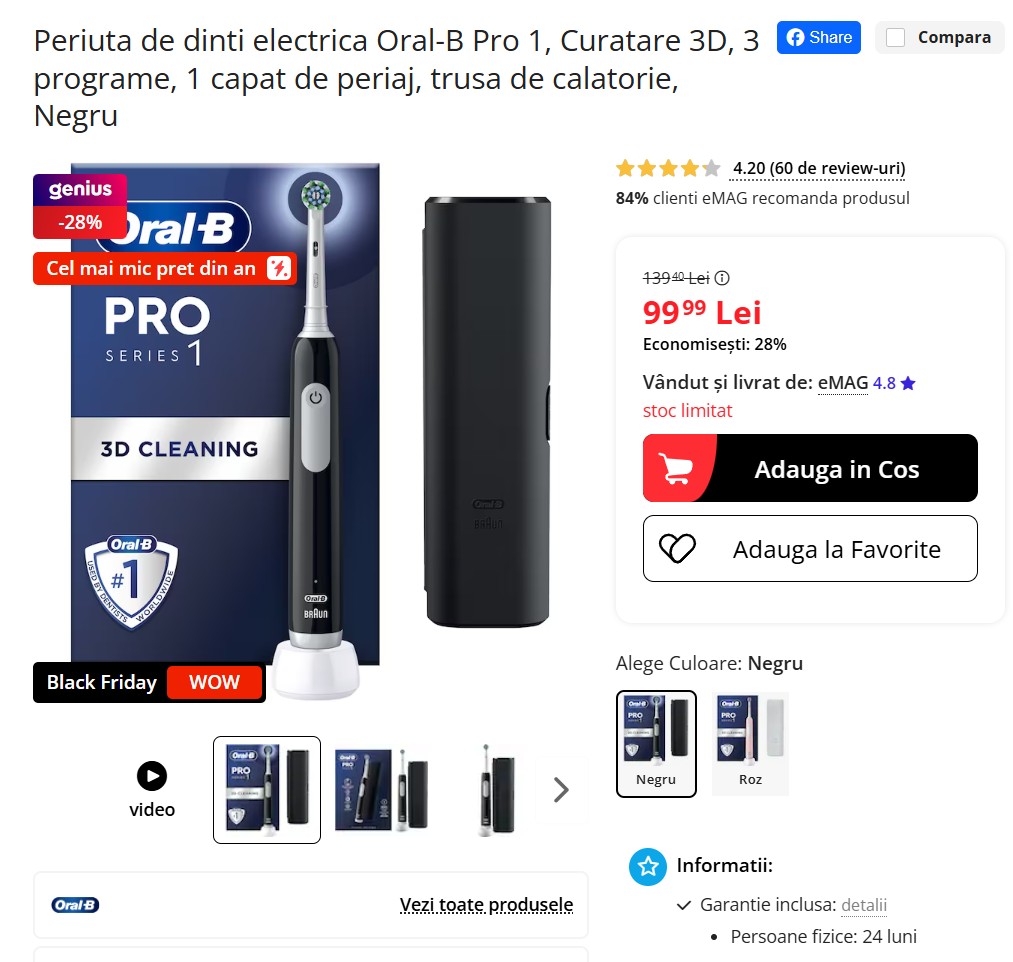
Task: Click the eMAG seller link
Action: (x=842, y=382)
